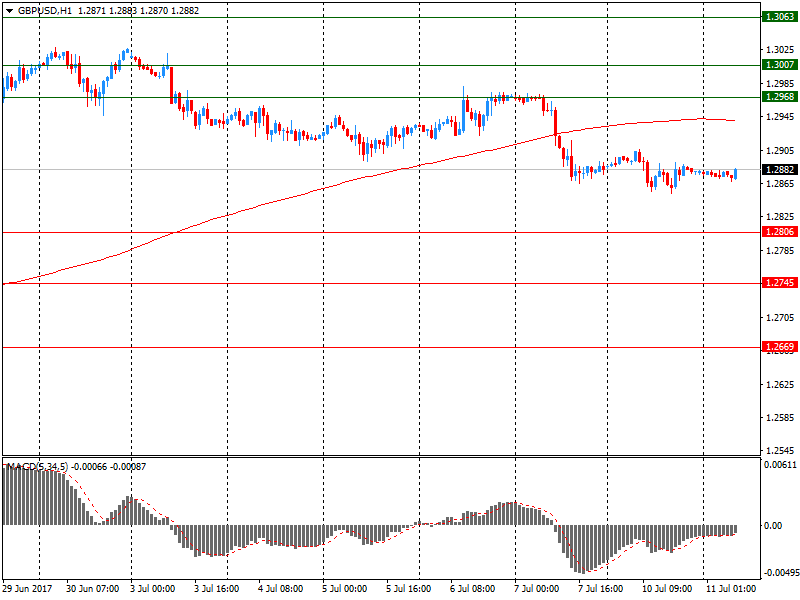Click the MACD scale value 0.00611
This screenshot has width=800, height=600.
point(780,464)
